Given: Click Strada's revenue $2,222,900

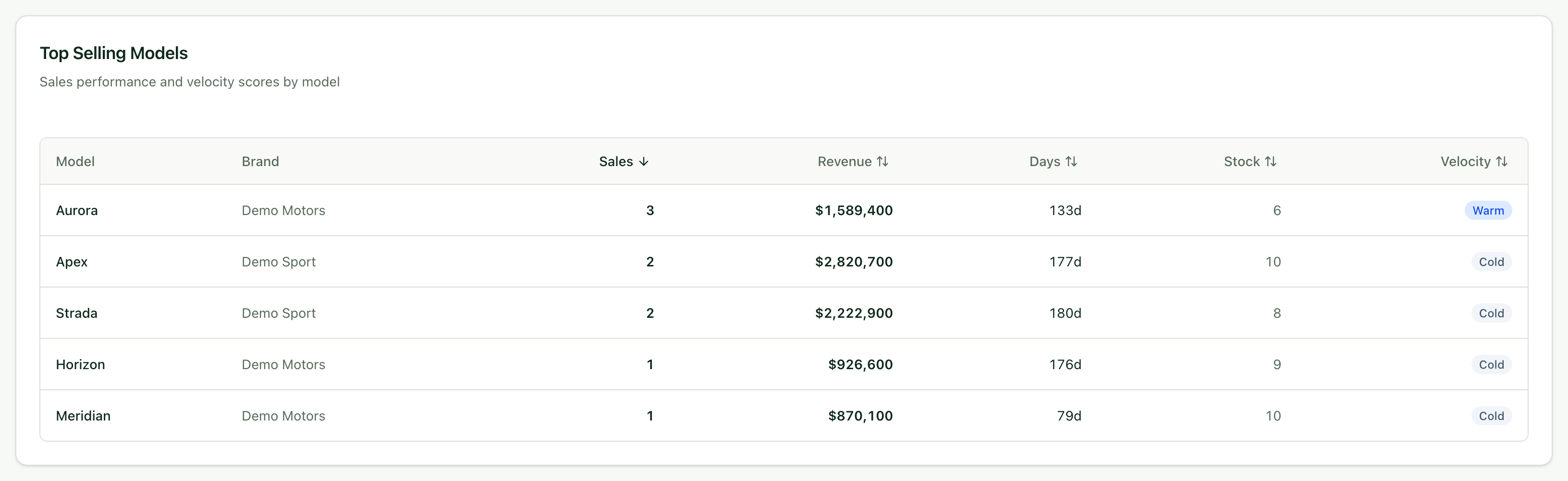Looking at the screenshot, I should tap(854, 313).
